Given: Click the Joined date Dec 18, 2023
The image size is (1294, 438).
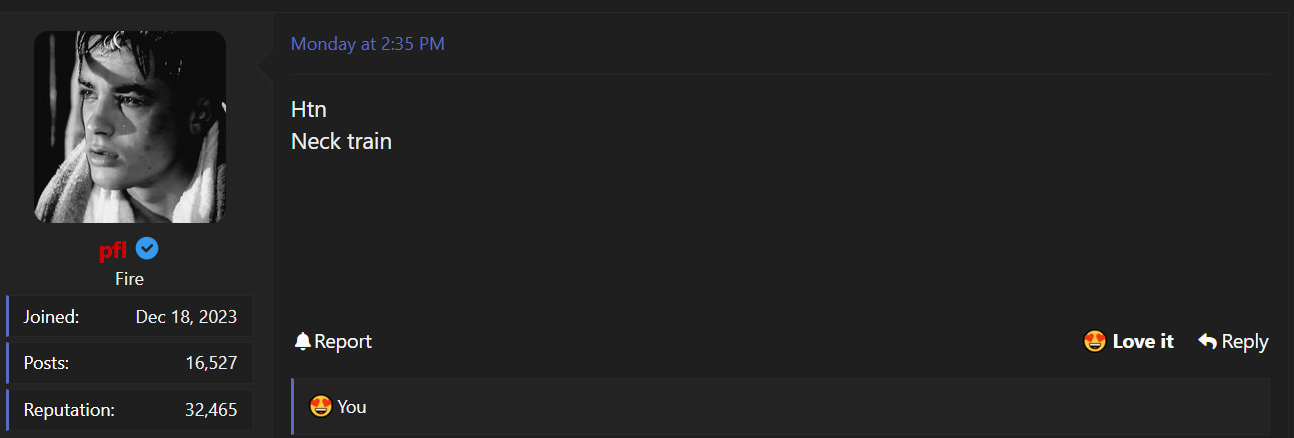Looking at the screenshot, I should click(x=186, y=317).
